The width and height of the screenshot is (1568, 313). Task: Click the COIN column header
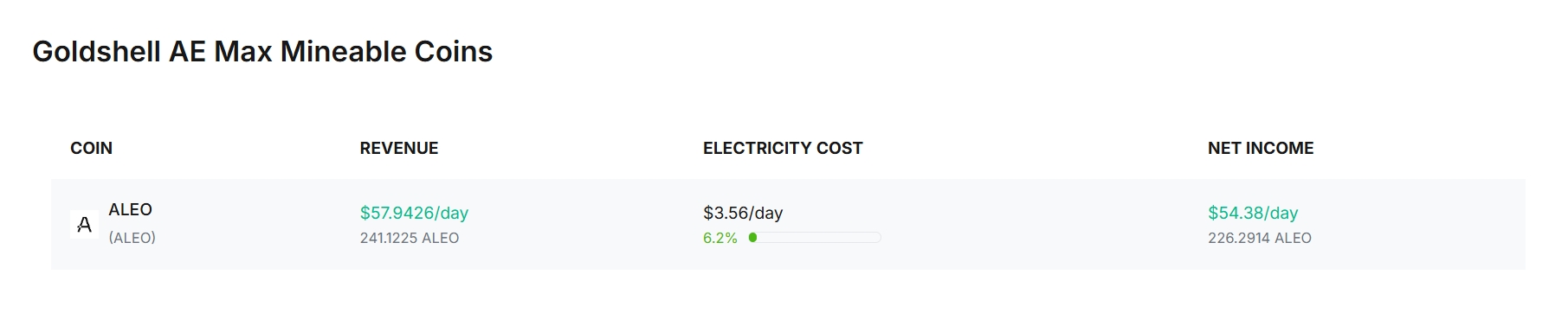pos(91,148)
